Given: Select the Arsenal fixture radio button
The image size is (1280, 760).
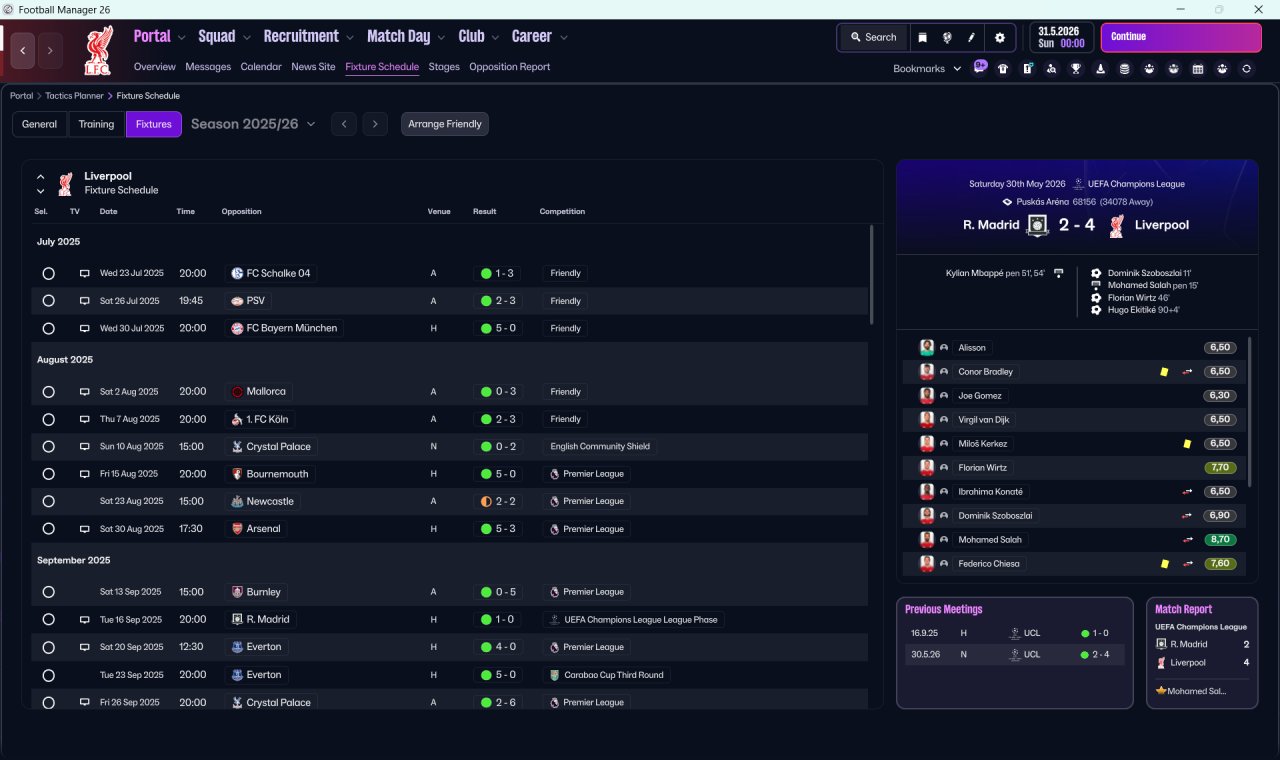Looking at the screenshot, I should click(48, 529).
